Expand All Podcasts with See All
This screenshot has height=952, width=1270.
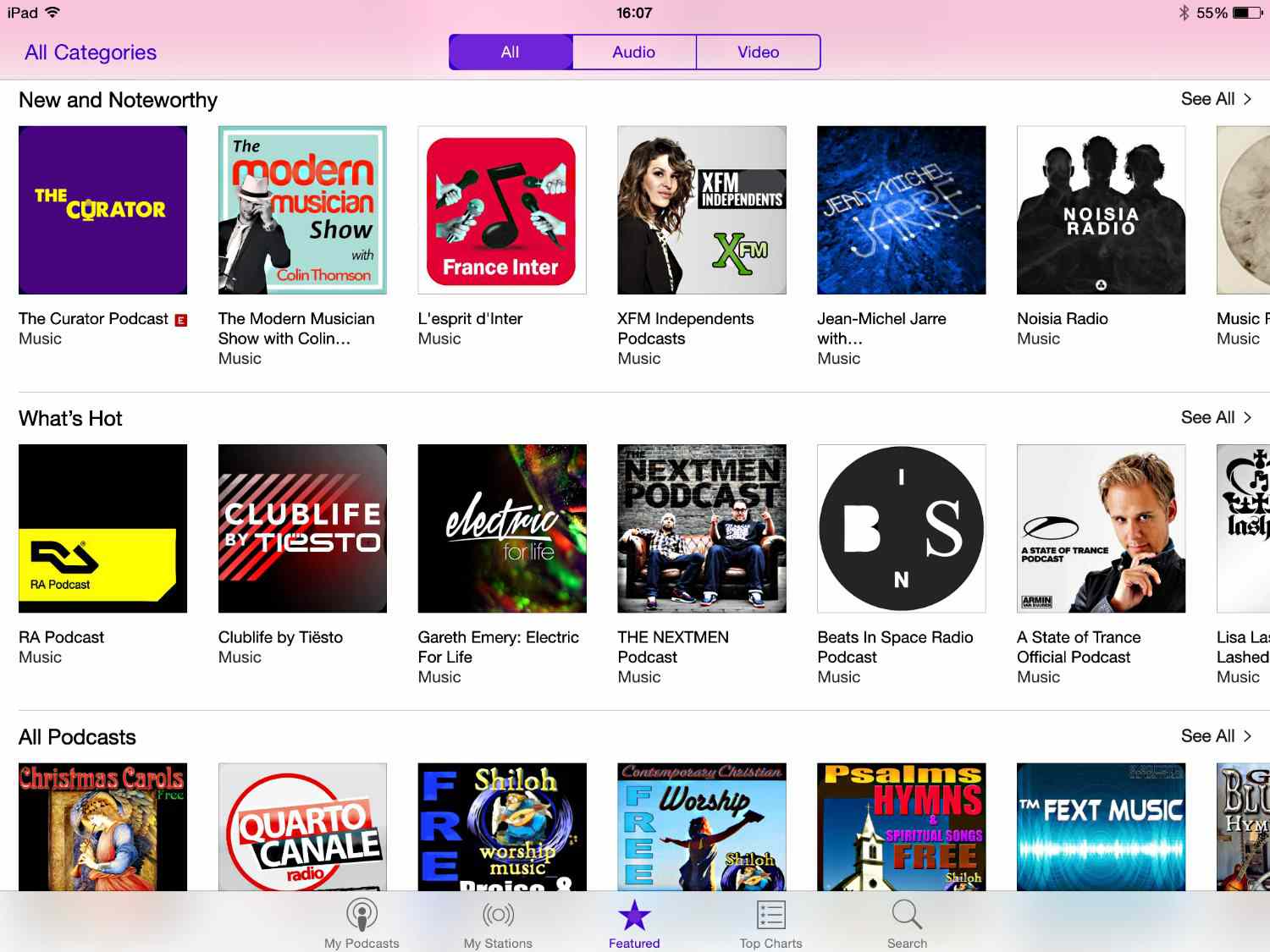[1215, 736]
